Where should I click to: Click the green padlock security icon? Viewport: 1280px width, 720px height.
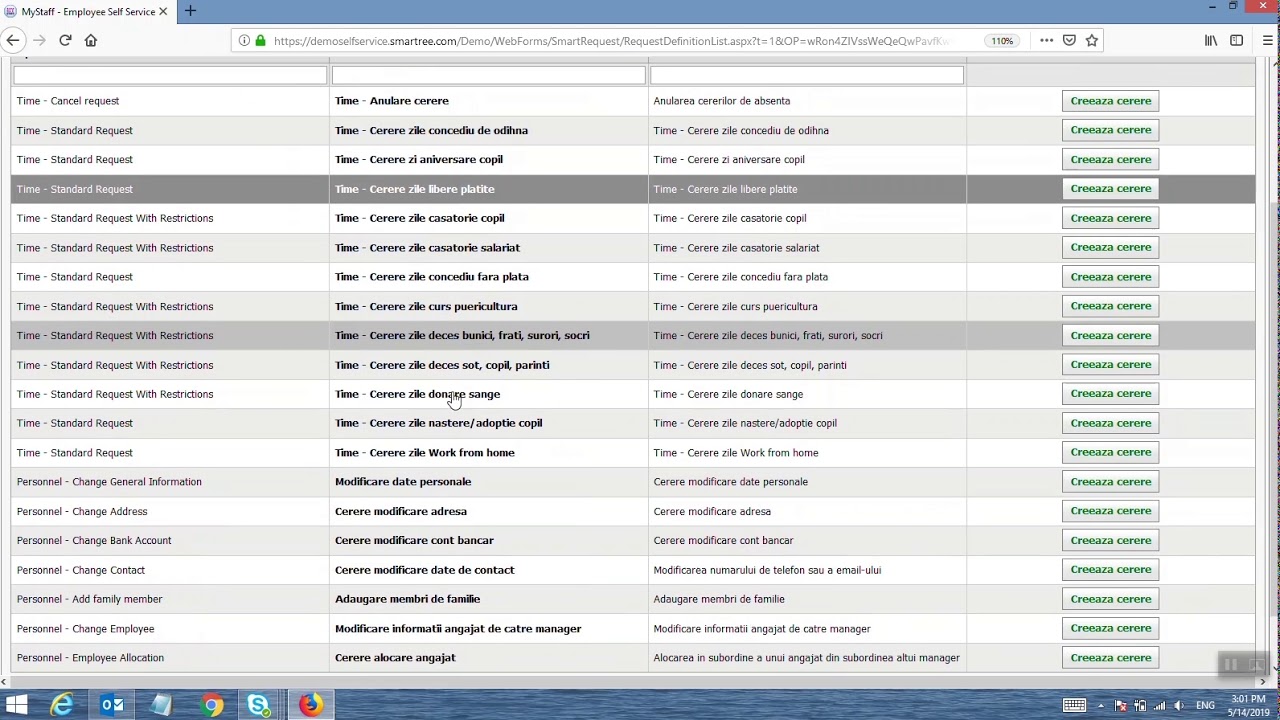click(260, 41)
